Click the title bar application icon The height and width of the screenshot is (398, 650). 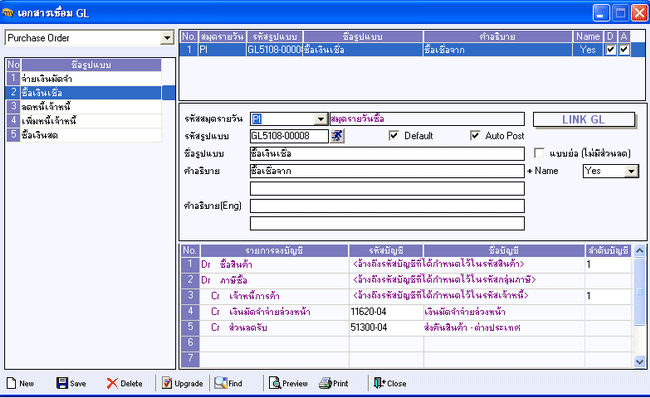click(x=7, y=12)
